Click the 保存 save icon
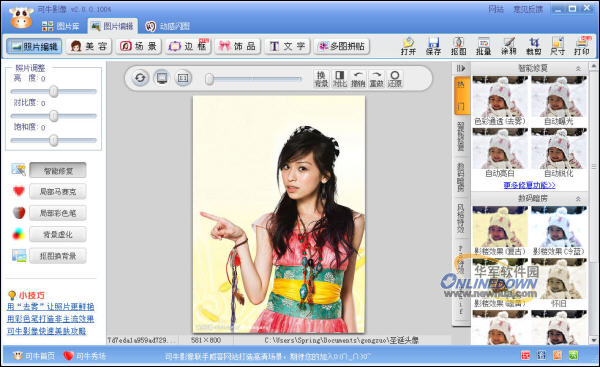Viewport: 600px width, 367px height. tap(433, 46)
